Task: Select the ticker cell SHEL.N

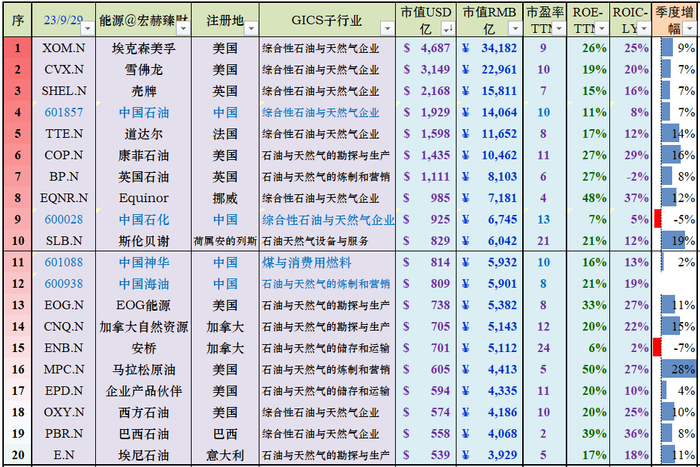Action: pos(63,91)
